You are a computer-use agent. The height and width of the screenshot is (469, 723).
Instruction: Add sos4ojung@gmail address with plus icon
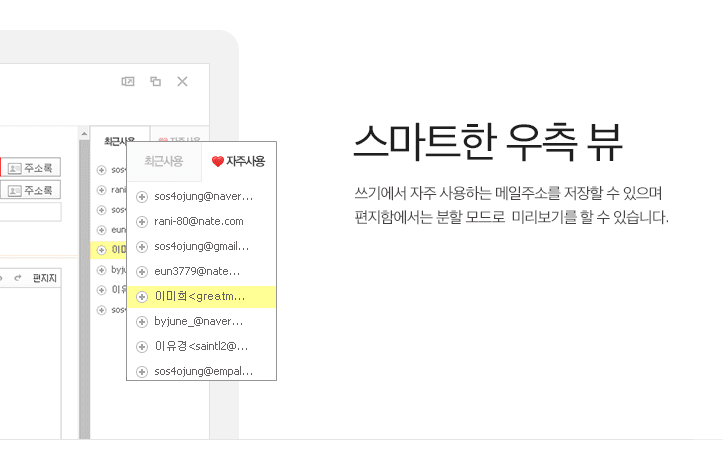[142, 247]
